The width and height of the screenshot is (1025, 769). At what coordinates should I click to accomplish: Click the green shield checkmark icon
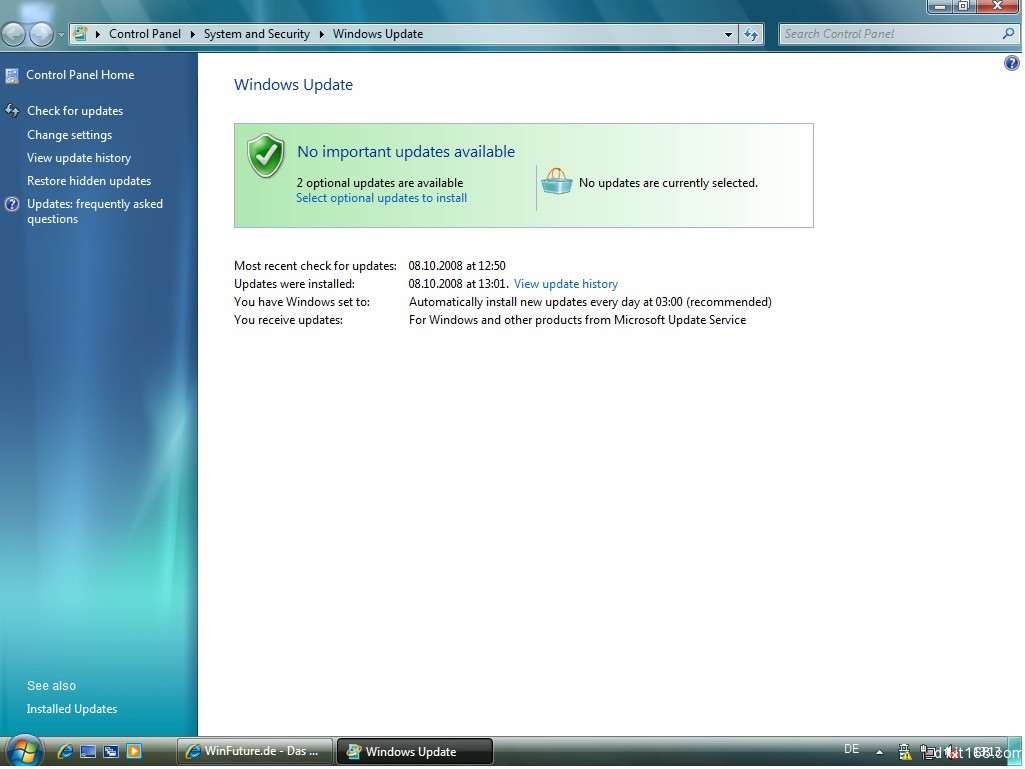pyautogui.click(x=265, y=156)
